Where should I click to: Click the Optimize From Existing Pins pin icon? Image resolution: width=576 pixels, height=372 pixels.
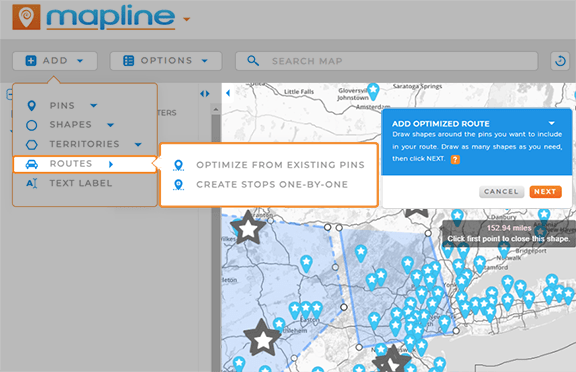(179, 165)
